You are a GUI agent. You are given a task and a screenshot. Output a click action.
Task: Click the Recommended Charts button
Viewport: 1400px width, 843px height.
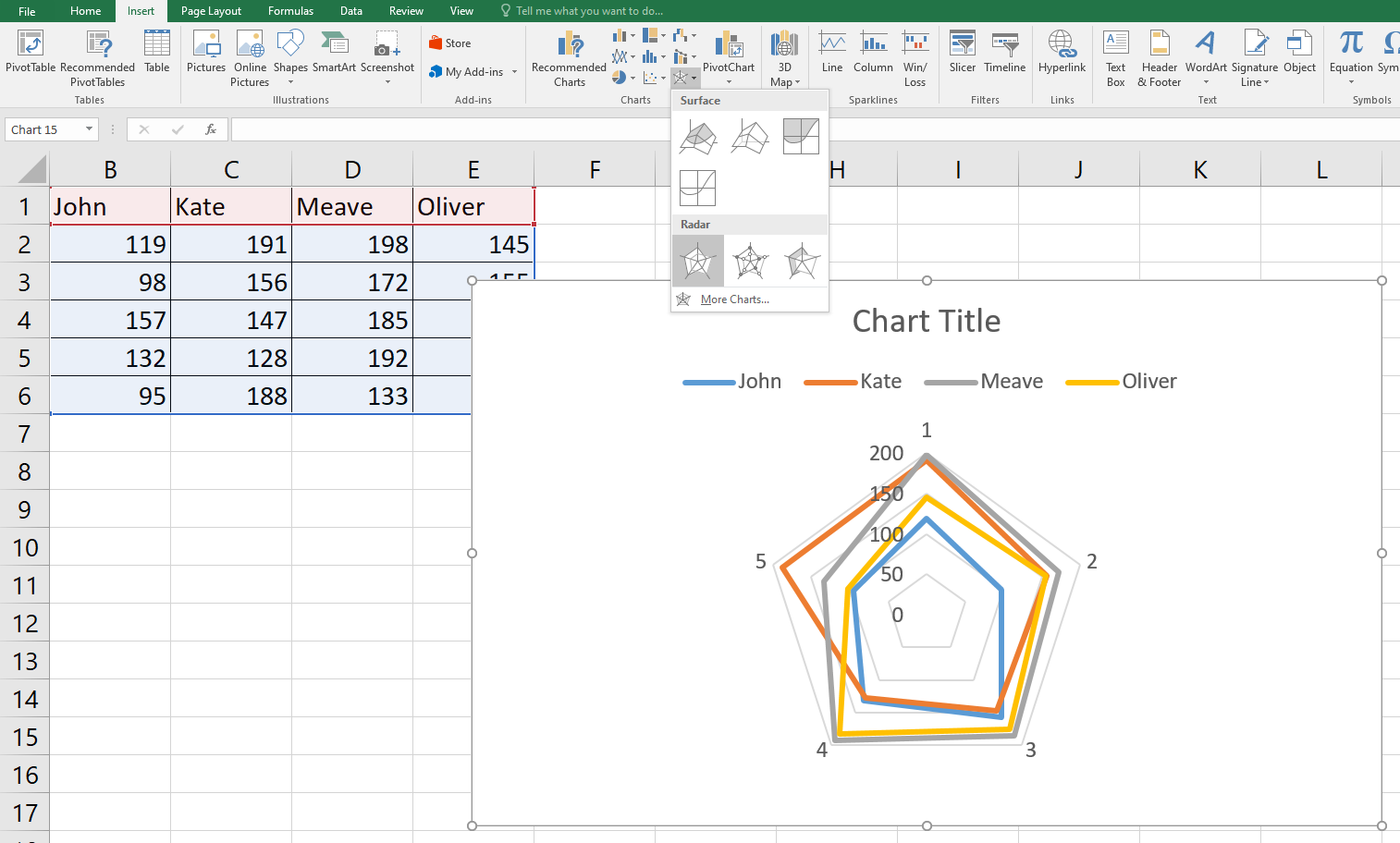click(569, 59)
